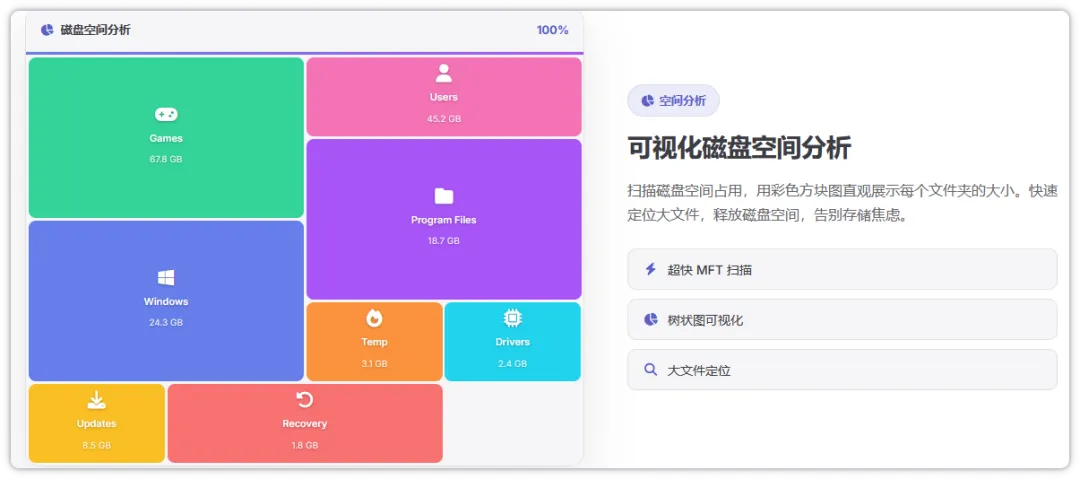Viewport: 1080px width, 479px height.
Task: Click the 24.3 GB size label
Action: tap(166, 323)
